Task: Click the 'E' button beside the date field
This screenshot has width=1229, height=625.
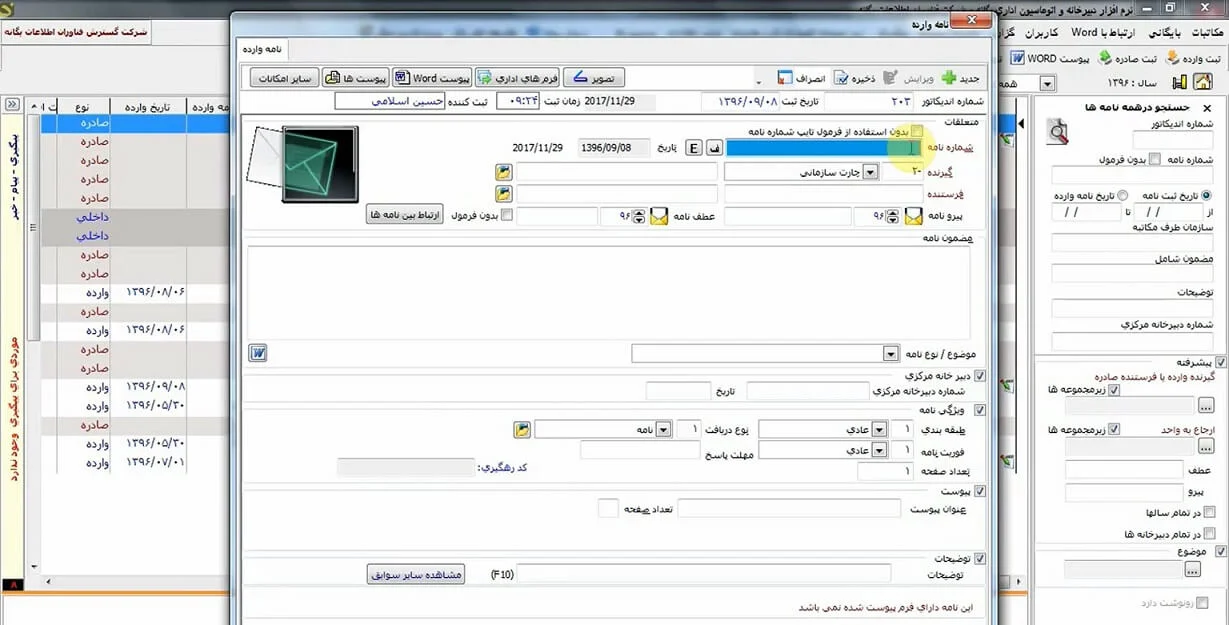Action: click(x=694, y=148)
